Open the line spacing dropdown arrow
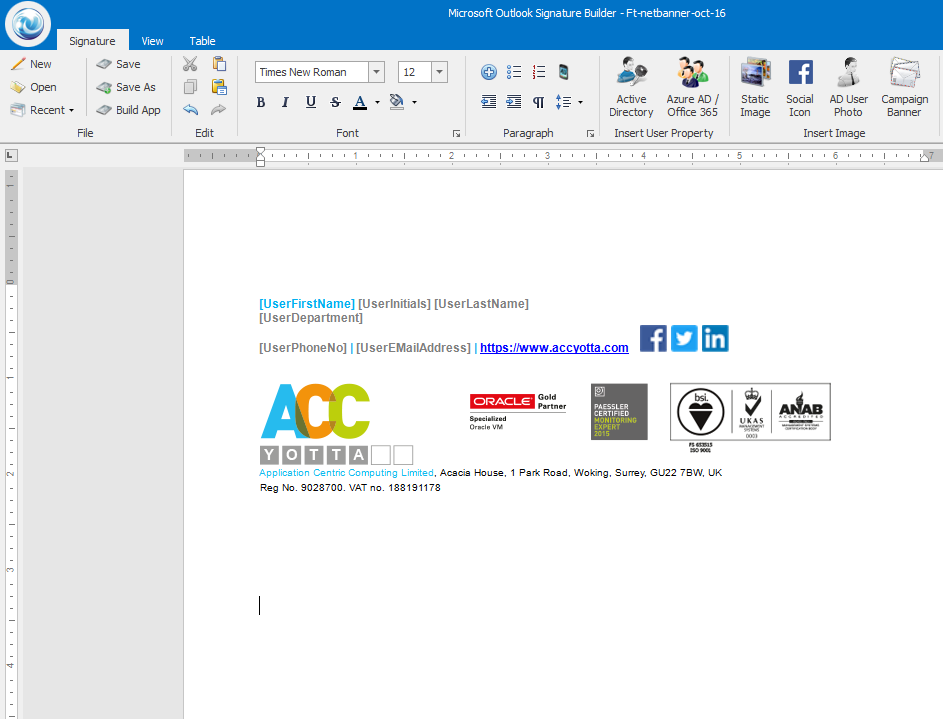 coord(580,102)
